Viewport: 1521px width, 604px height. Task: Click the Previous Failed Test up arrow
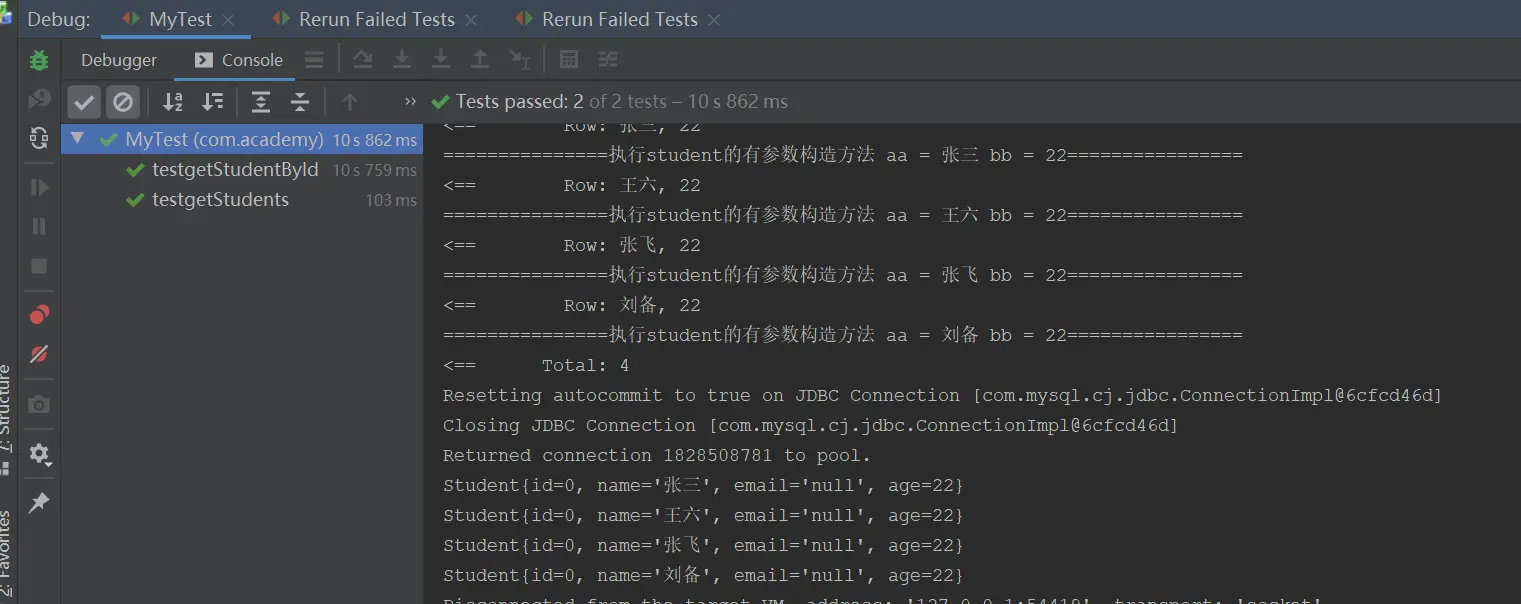[350, 101]
